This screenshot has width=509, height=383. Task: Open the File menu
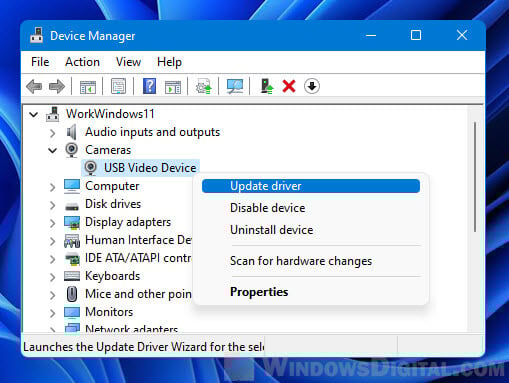pos(40,62)
